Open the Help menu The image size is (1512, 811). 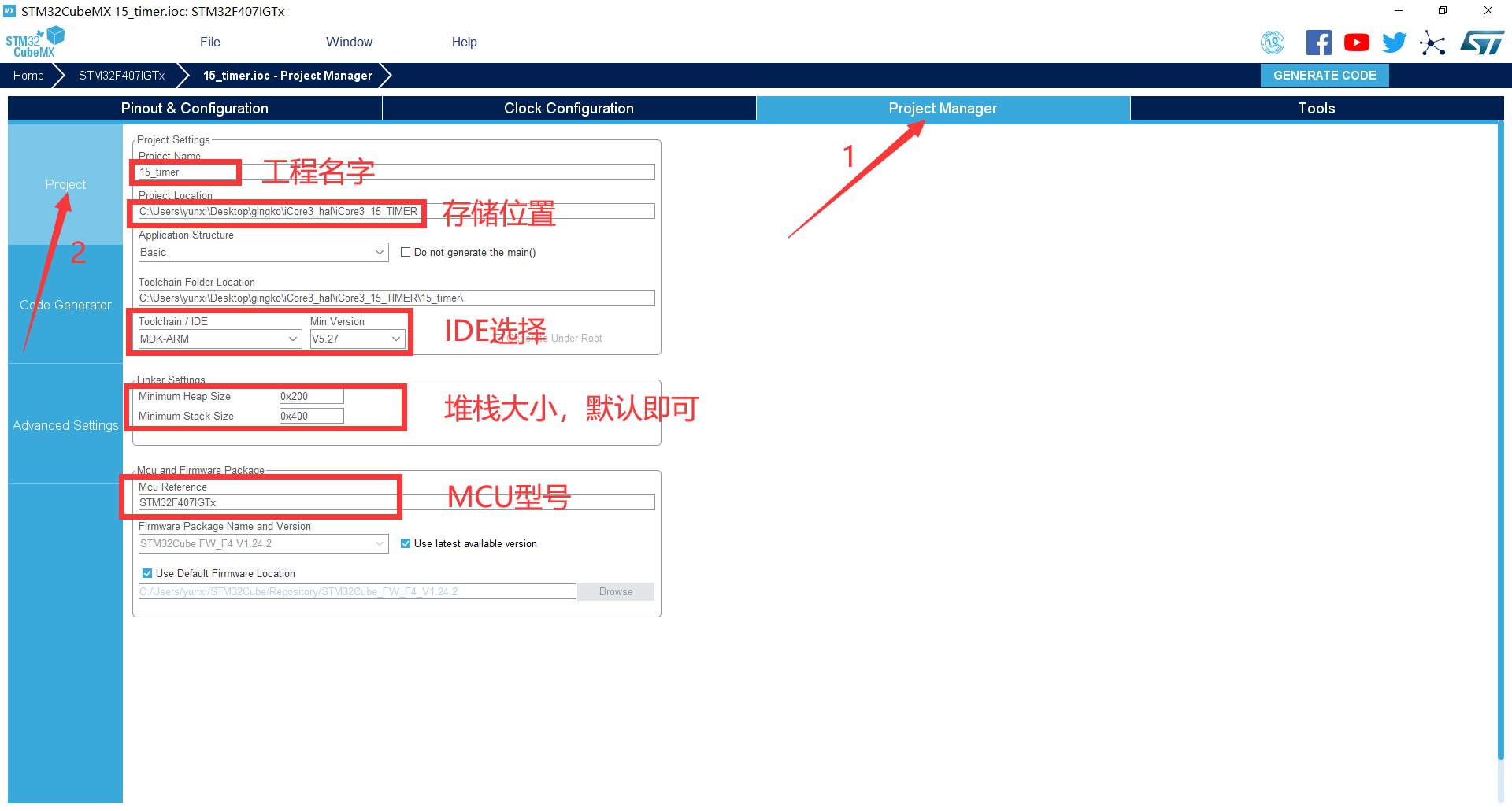[465, 43]
